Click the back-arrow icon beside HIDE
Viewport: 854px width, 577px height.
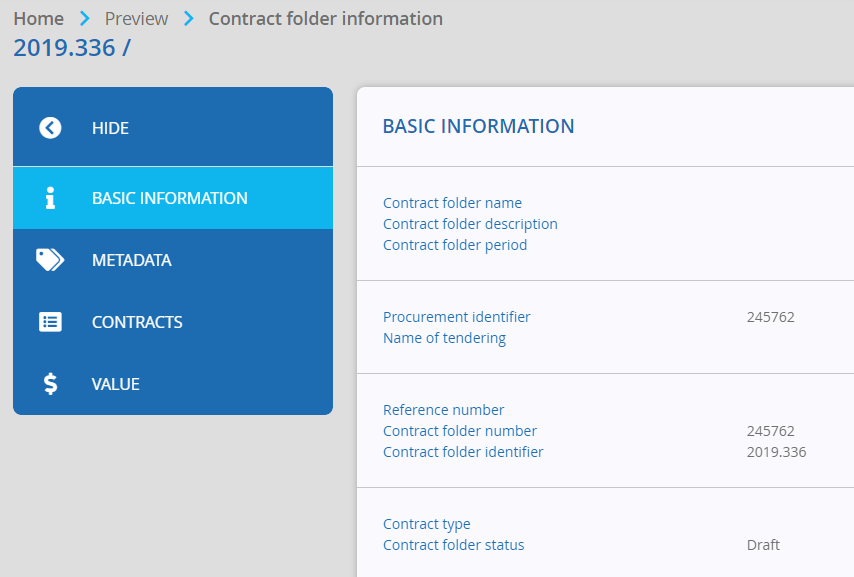50,128
